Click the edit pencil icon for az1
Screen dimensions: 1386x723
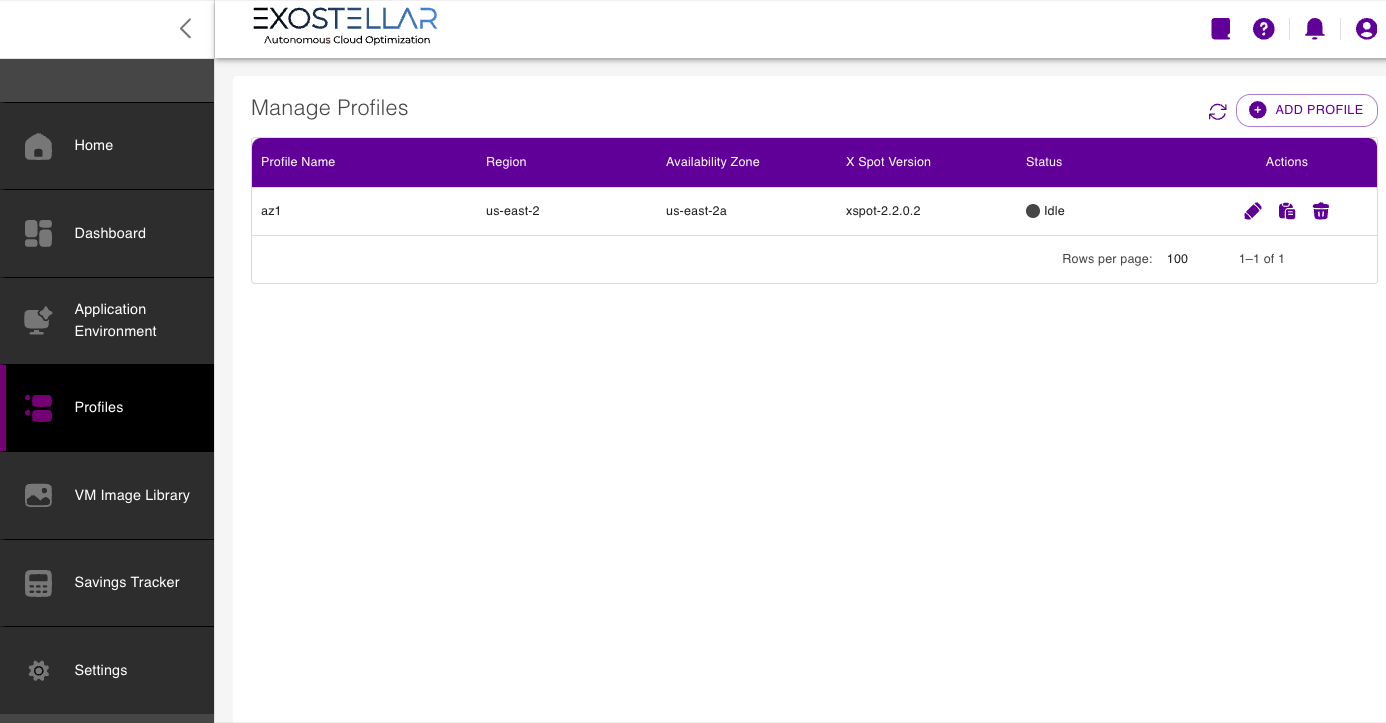coord(1253,211)
